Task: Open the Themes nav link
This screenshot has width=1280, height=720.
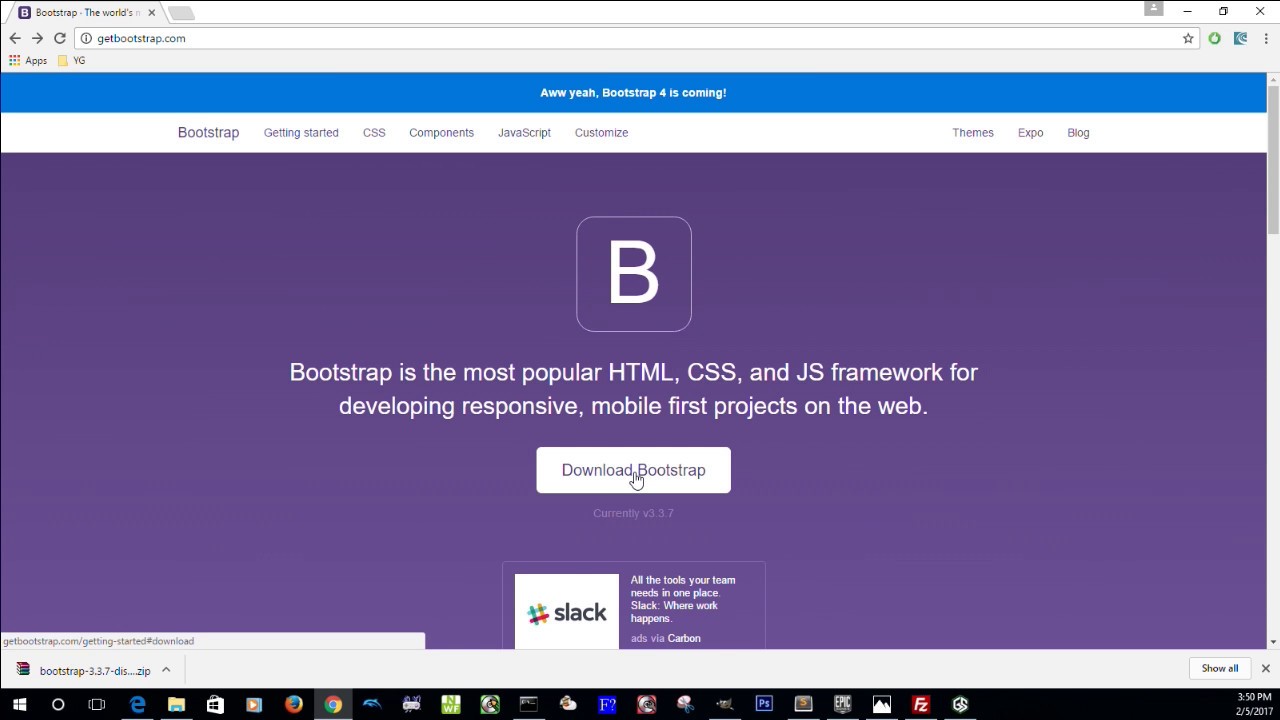Action: point(973,132)
